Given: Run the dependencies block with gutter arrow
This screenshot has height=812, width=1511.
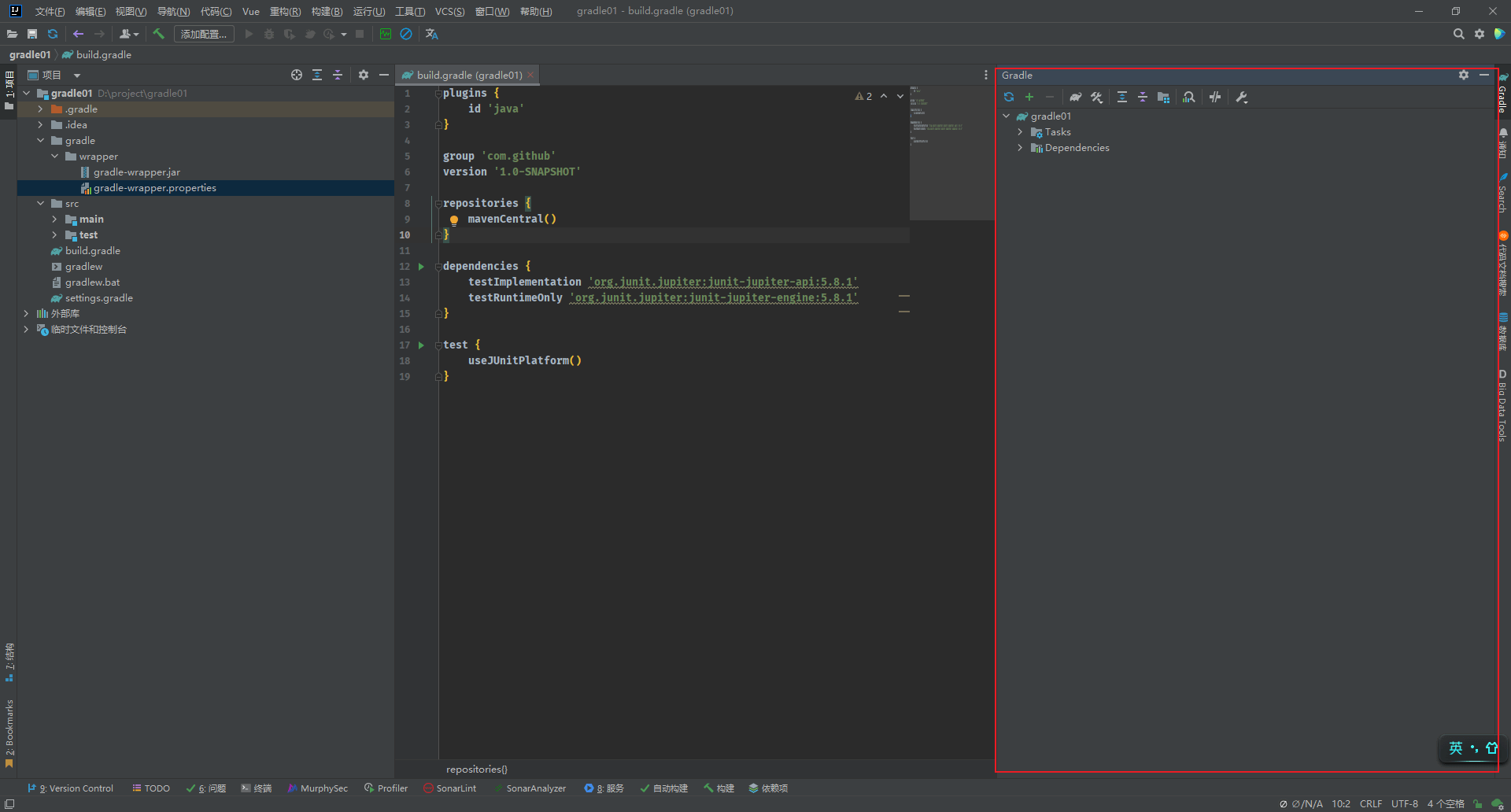Looking at the screenshot, I should [x=421, y=266].
